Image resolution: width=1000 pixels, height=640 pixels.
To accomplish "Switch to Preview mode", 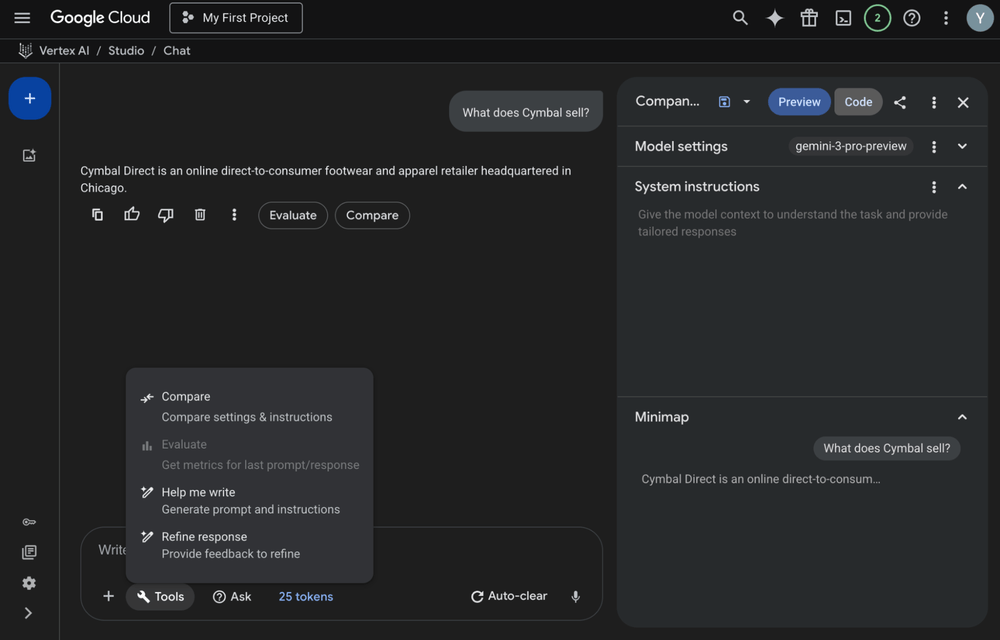I will pos(799,102).
